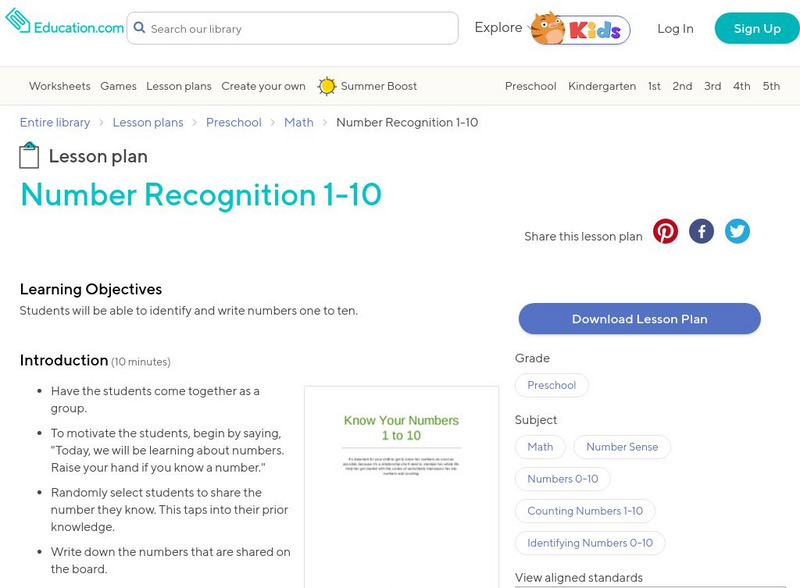Share lesson plan on Pinterest
Screen dimensions: 800x588
(x=665, y=232)
